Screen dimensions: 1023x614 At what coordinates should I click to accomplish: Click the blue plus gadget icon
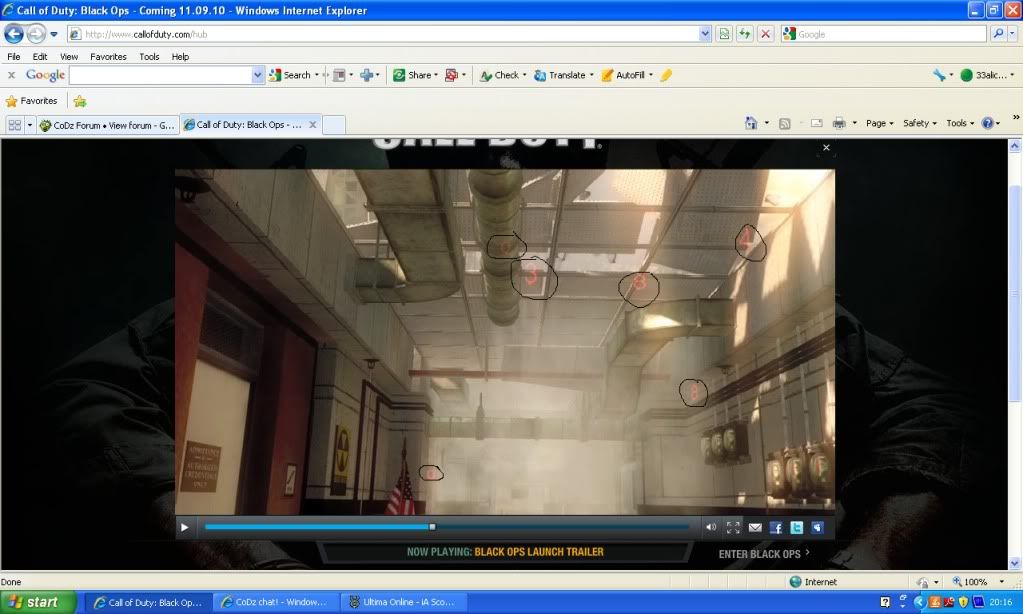point(367,75)
